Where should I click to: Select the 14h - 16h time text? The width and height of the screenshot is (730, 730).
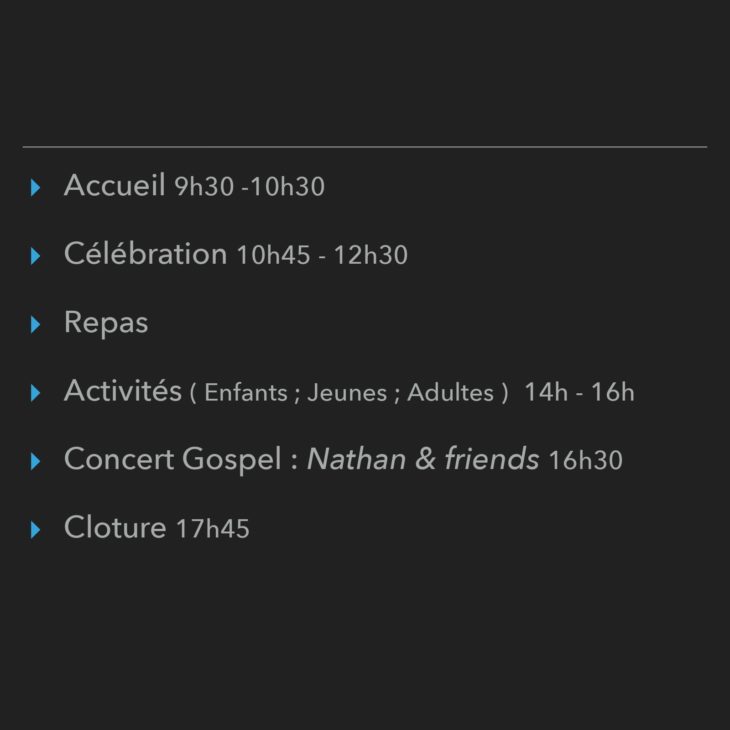click(580, 392)
